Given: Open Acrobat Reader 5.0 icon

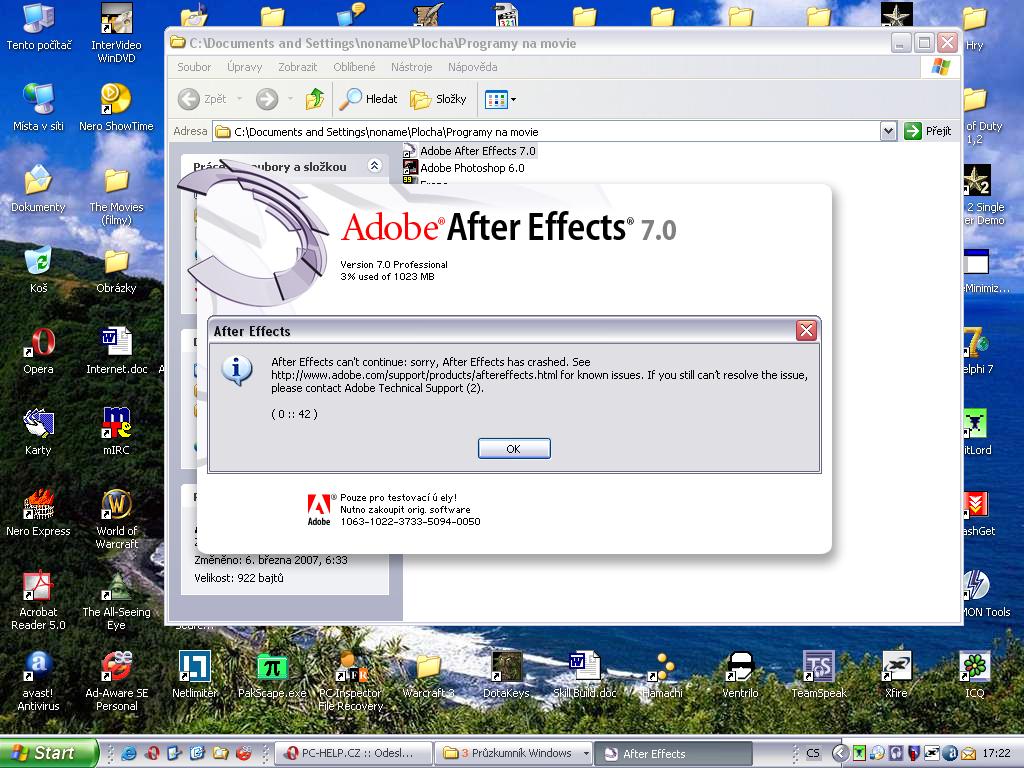Looking at the screenshot, I should [39, 600].
